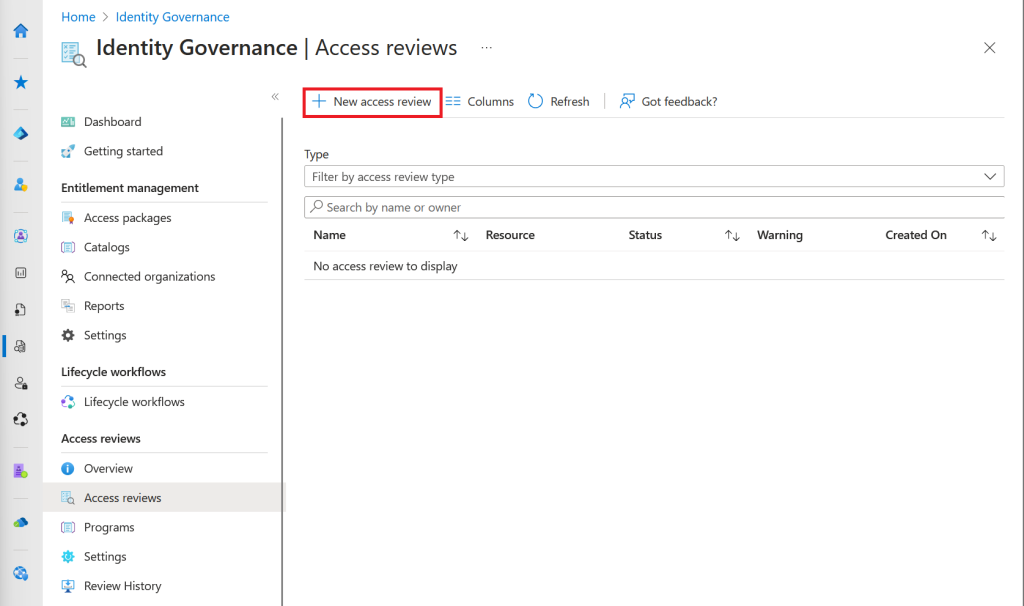This screenshot has width=1024, height=606.
Task: Select Lifecycle workflows menu item
Action: 134,402
